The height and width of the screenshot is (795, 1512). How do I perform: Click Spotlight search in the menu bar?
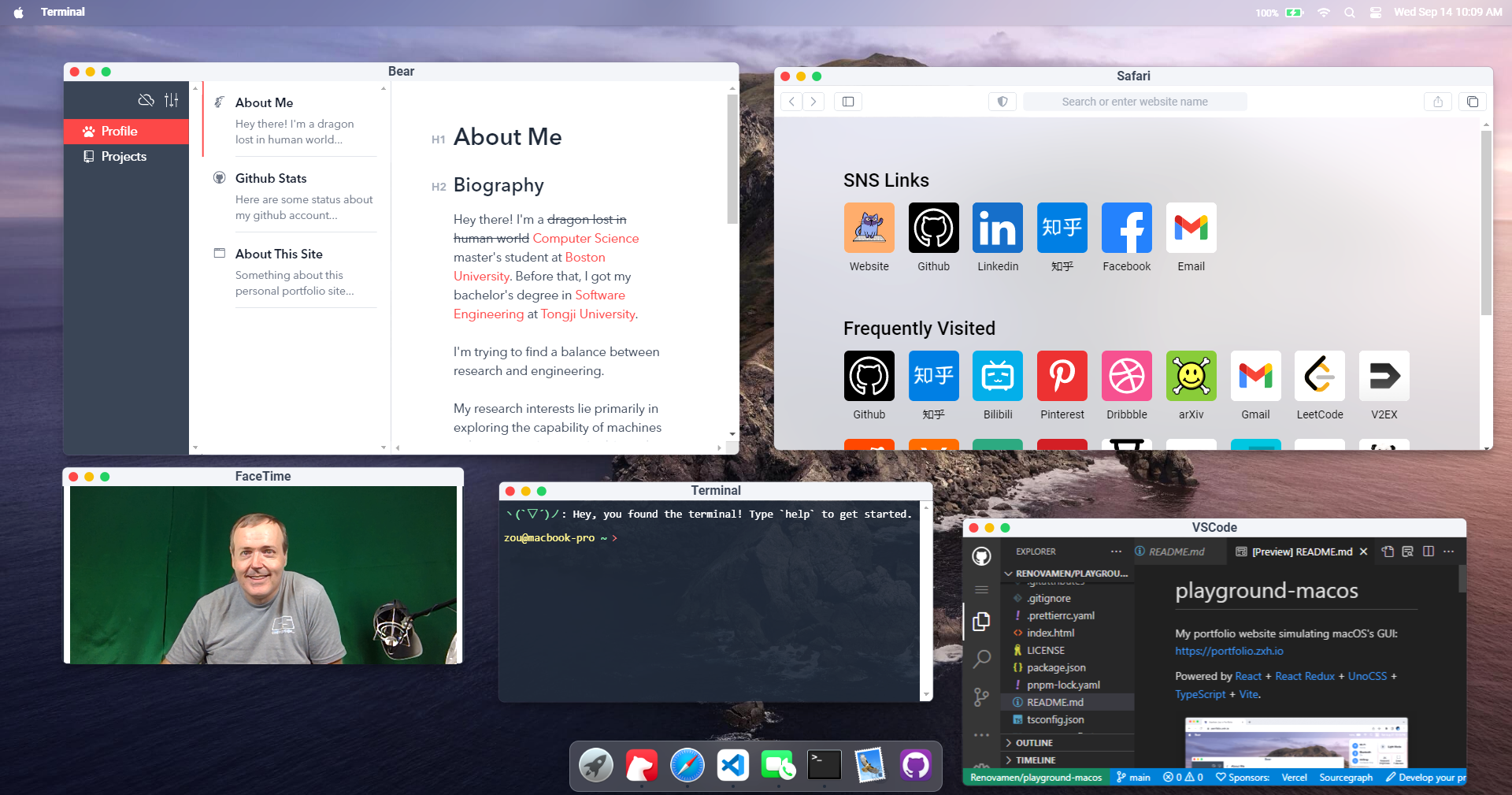pyautogui.click(x=1350, y=13)
